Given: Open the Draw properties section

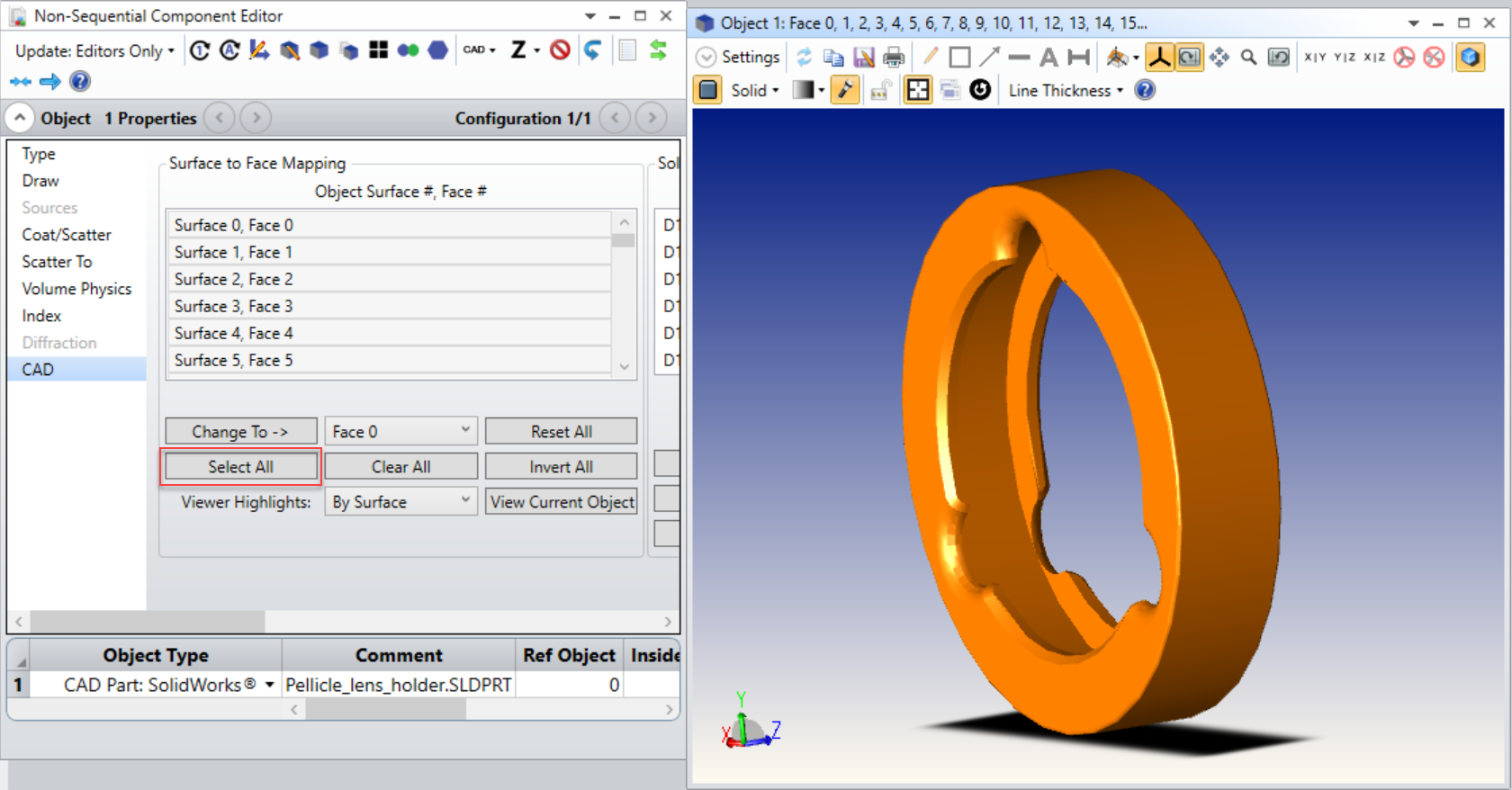Looking at the screenshot, I should tap(40, 181).
